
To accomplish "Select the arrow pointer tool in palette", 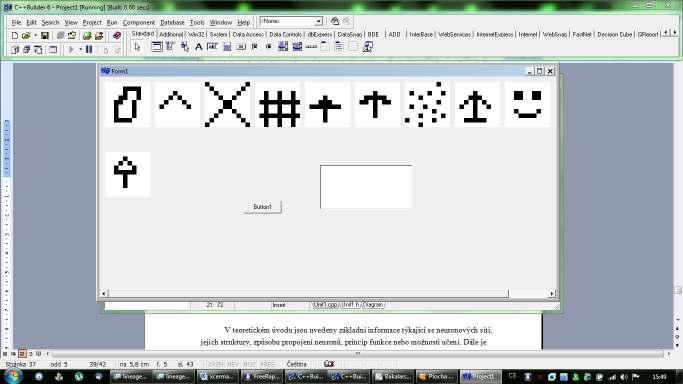I will coord(138,47).
